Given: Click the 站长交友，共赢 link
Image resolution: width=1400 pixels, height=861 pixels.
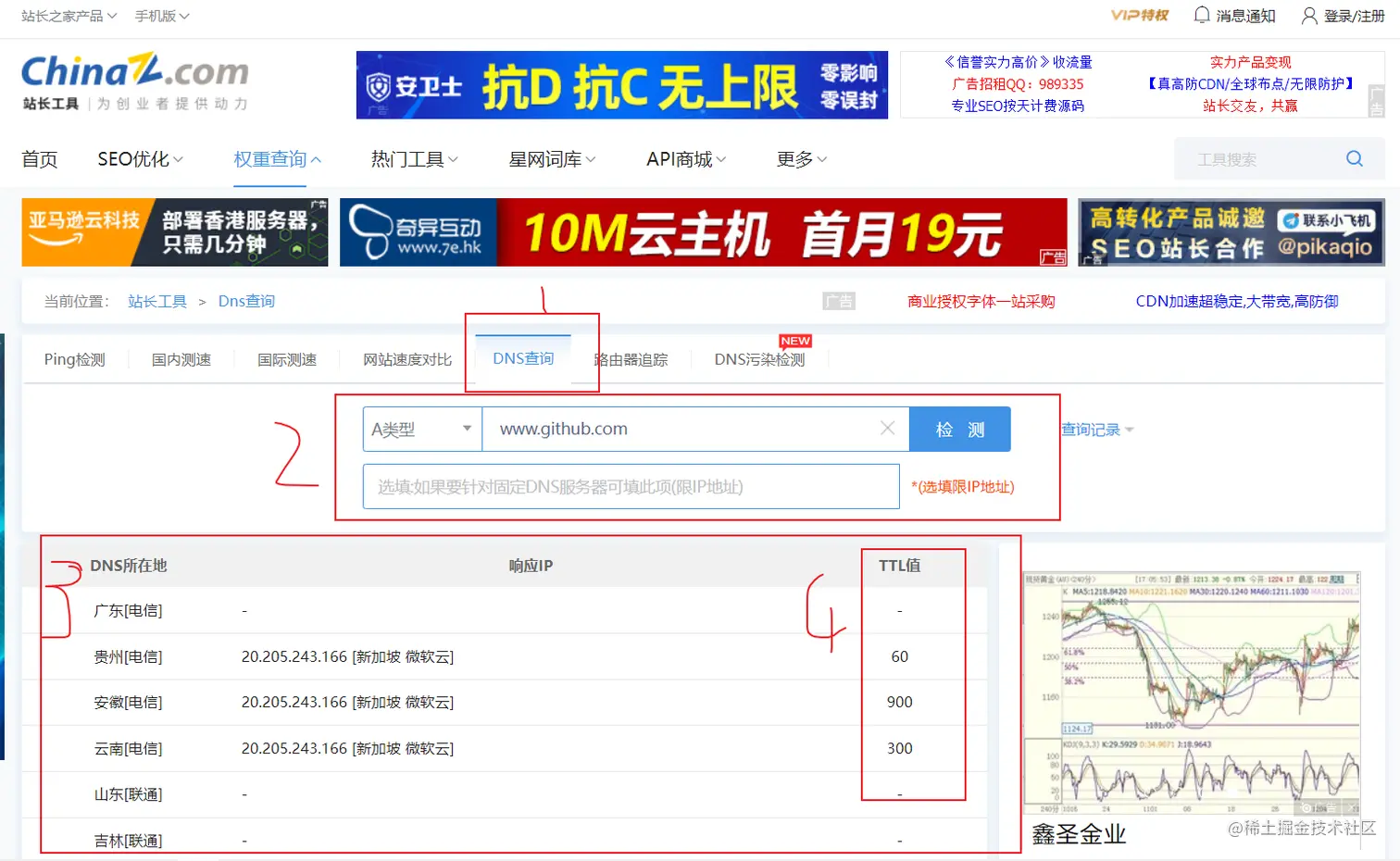Looking at the screenshot, I should point(1250,106).
